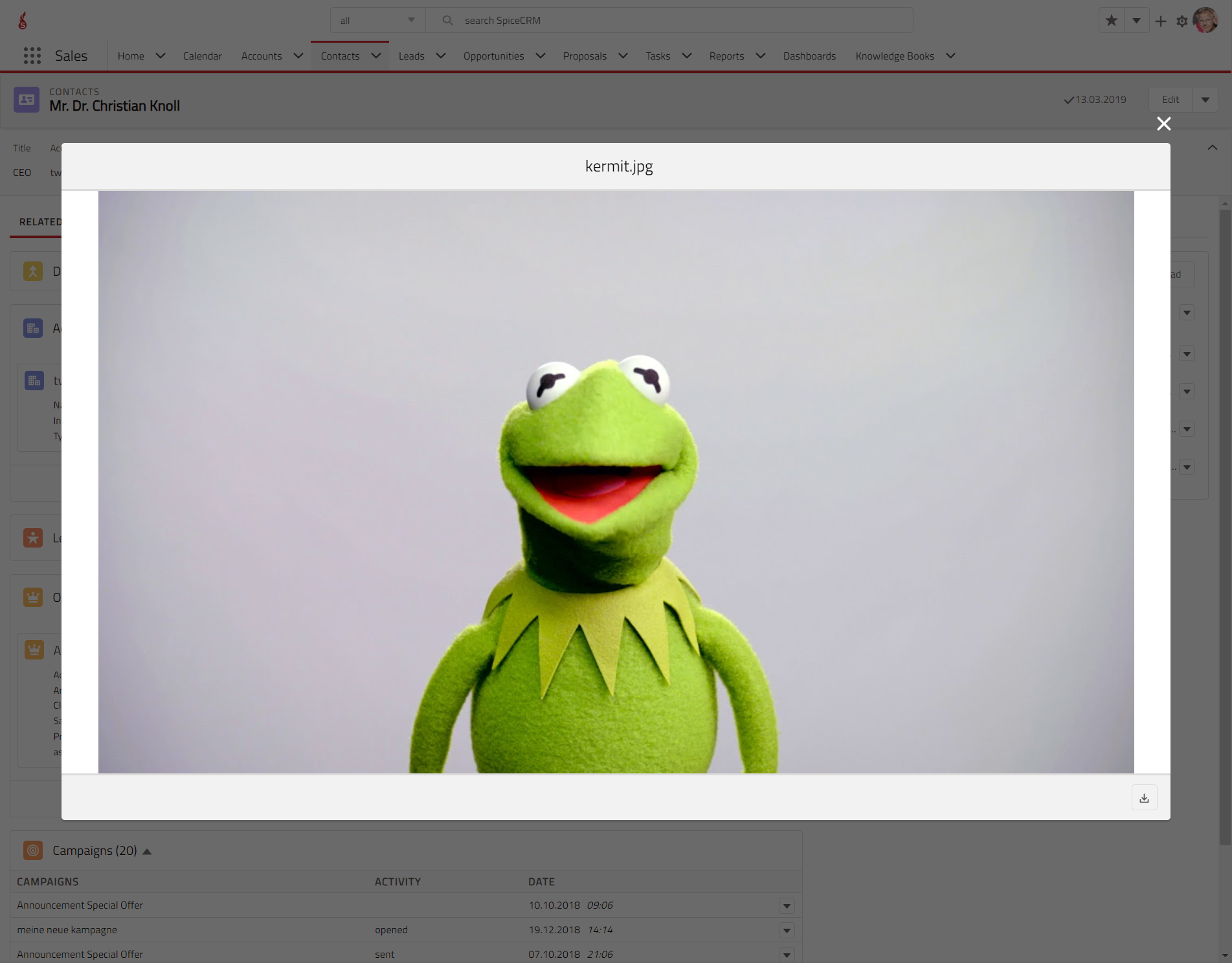1232x963 pixels.
Task: Expand the Tasks menu chevron
Action: click(687, 56)
